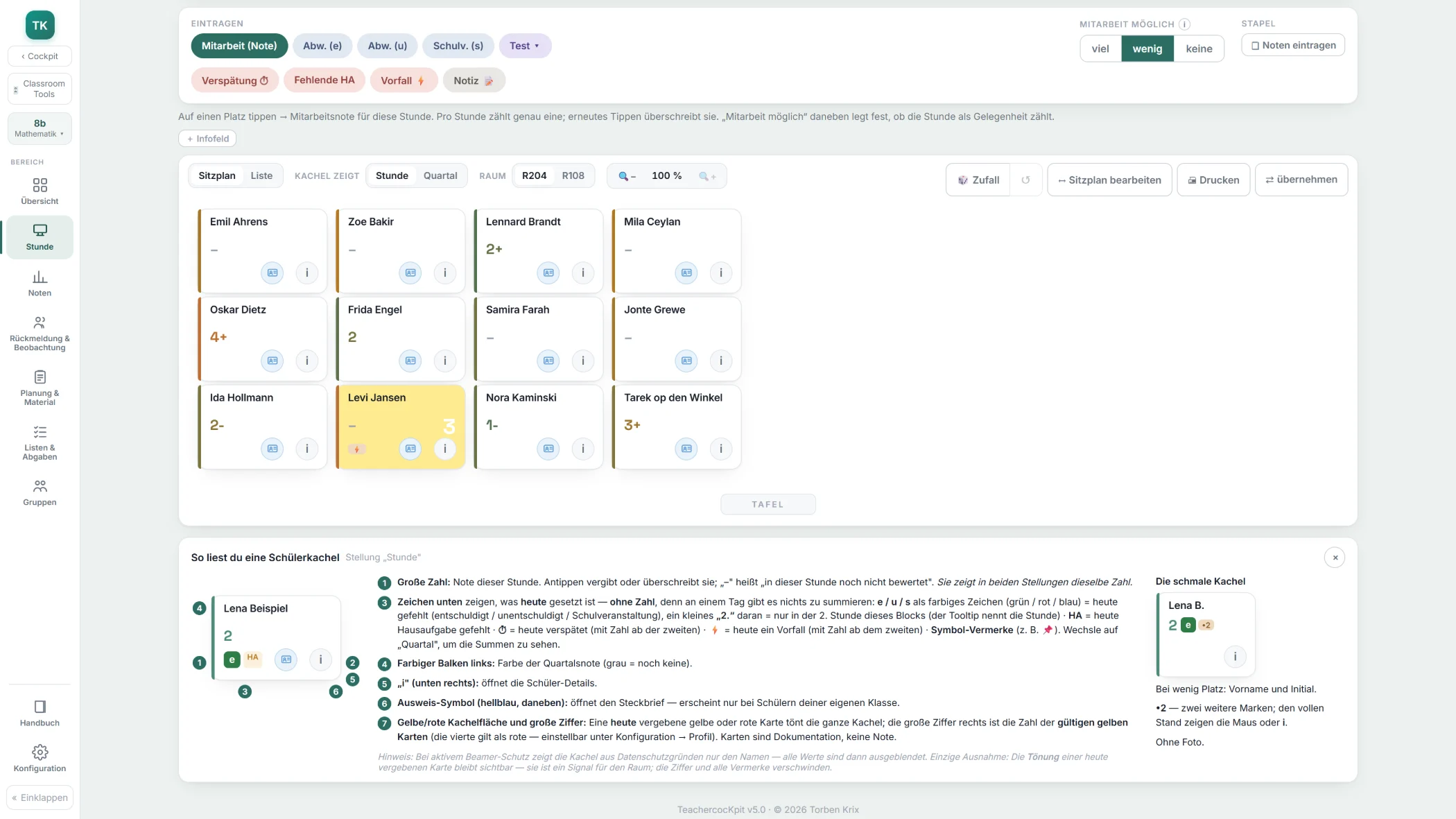
Task: Open the Test dropdown
Action: 525,46
